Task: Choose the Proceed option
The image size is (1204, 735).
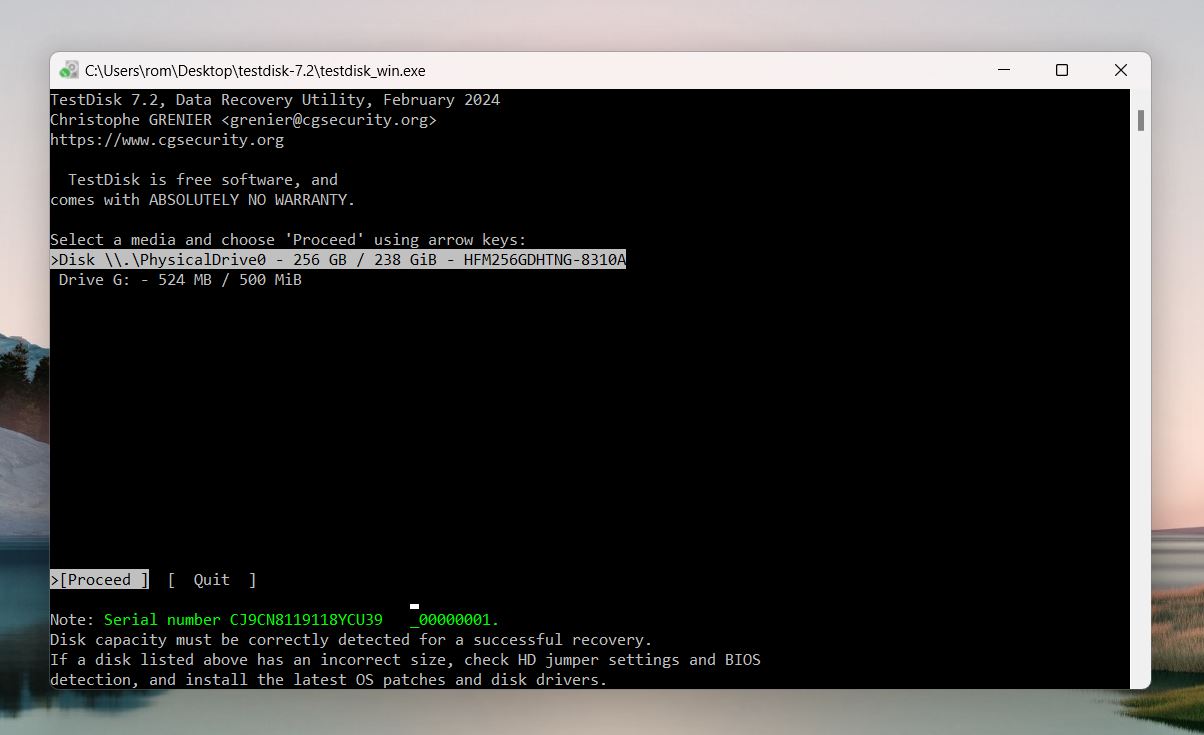Action: click(100, 580)
